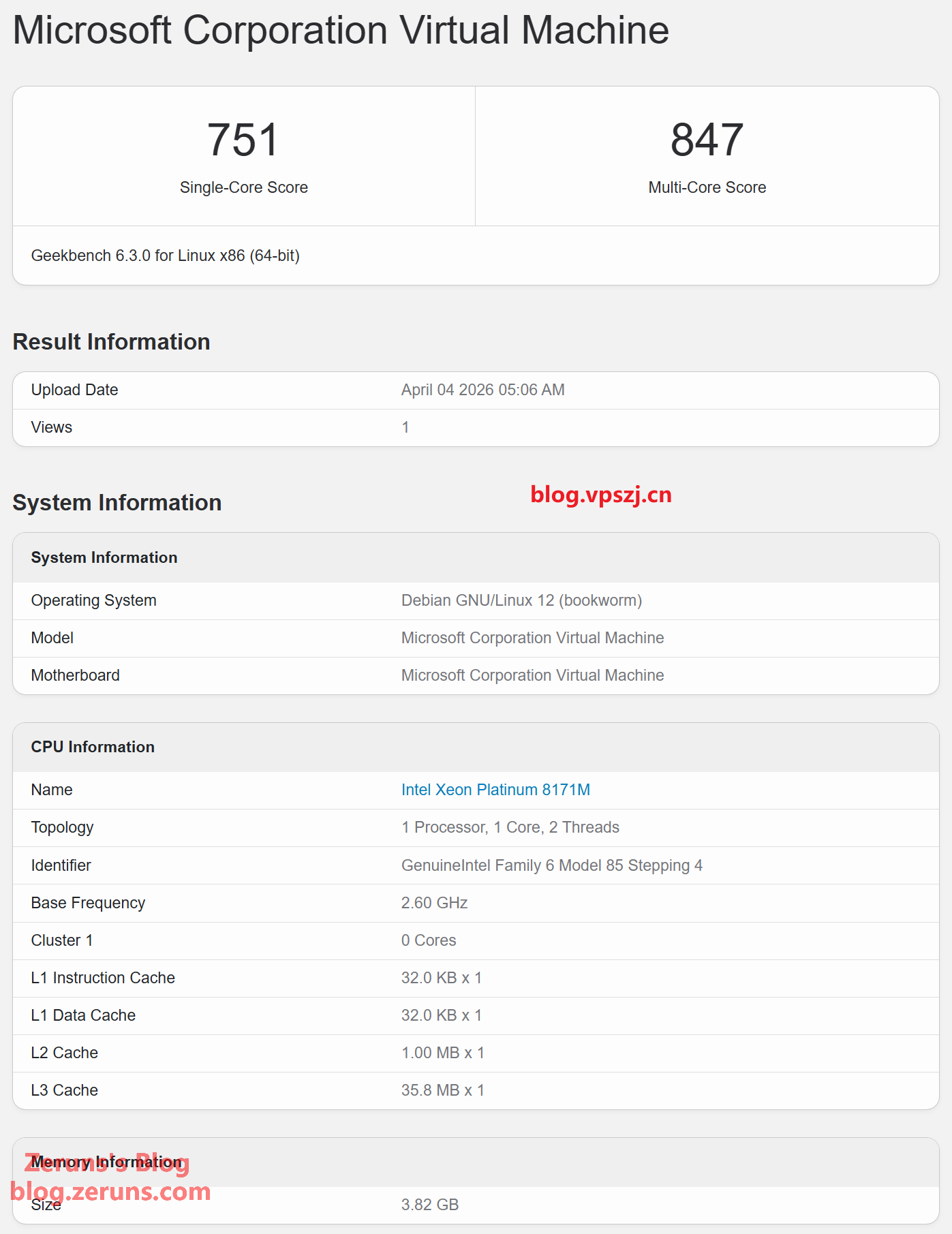Click the Memory Size value 3.82 GB
Viewport: 952px width, 1234px height.
point(429,1205)
